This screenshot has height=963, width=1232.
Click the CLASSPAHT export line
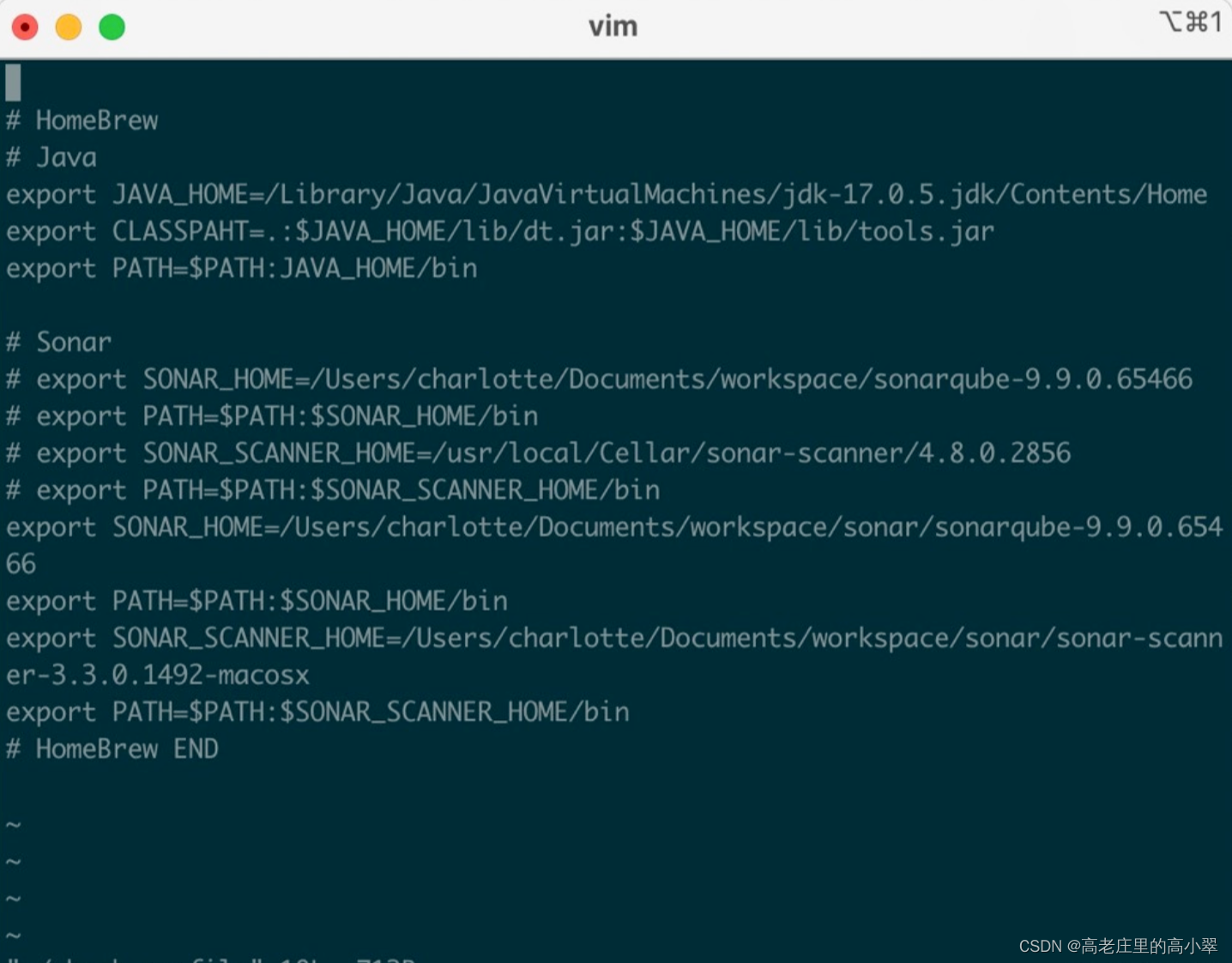pos(498,231)
